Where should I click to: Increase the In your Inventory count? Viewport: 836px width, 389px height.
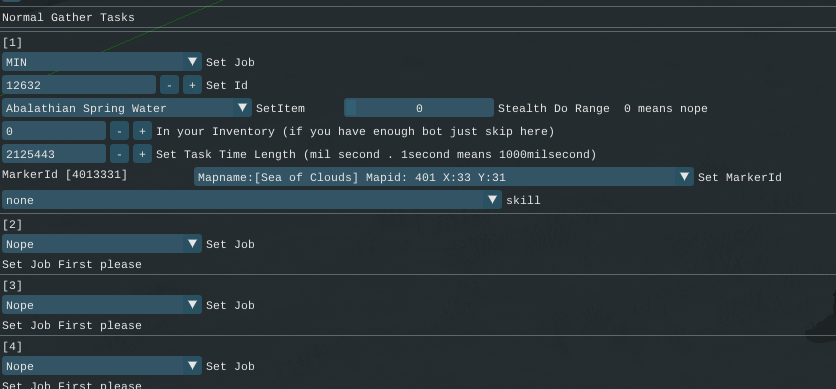tap(142, 131)
